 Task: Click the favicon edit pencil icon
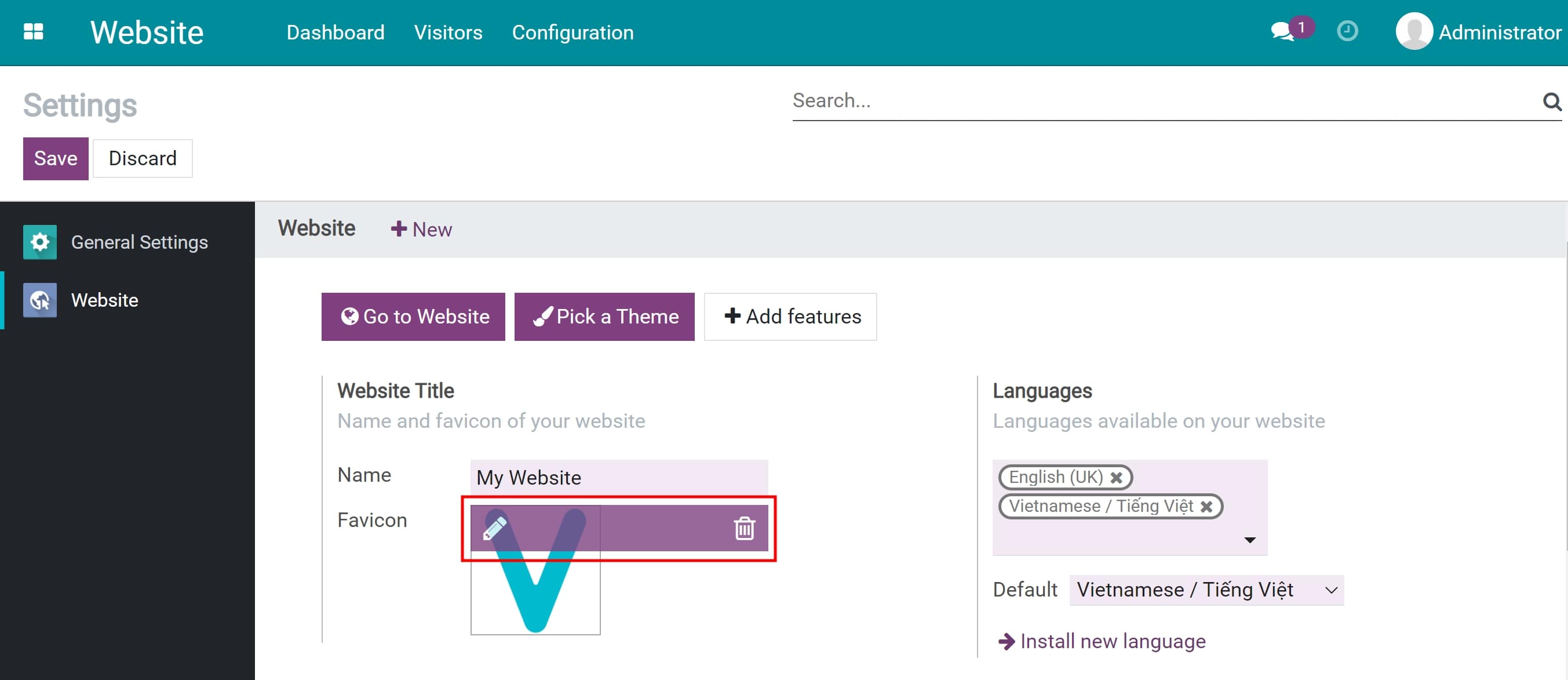click(495, 528)
